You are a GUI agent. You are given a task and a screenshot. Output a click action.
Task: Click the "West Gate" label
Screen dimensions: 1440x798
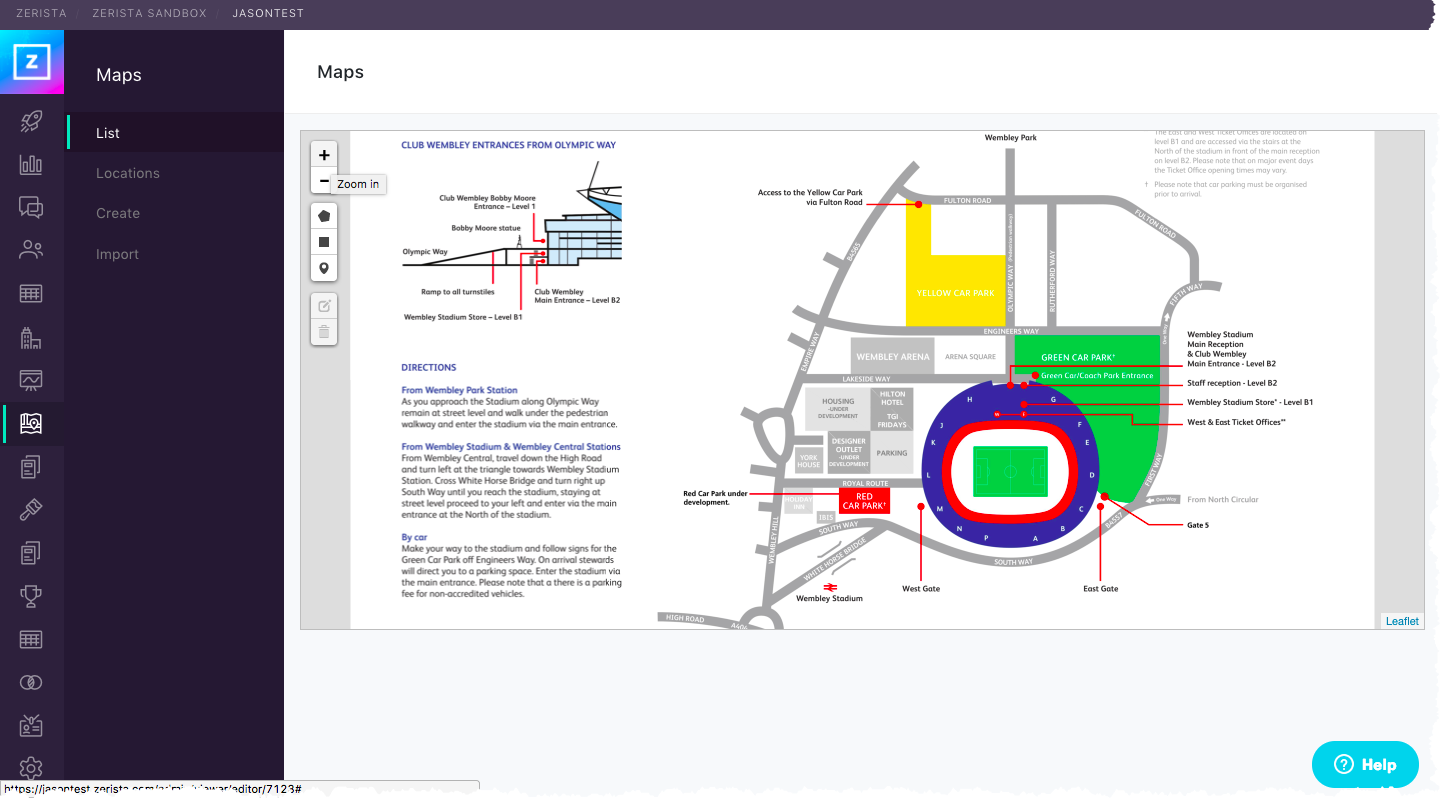tap(921, 589)
